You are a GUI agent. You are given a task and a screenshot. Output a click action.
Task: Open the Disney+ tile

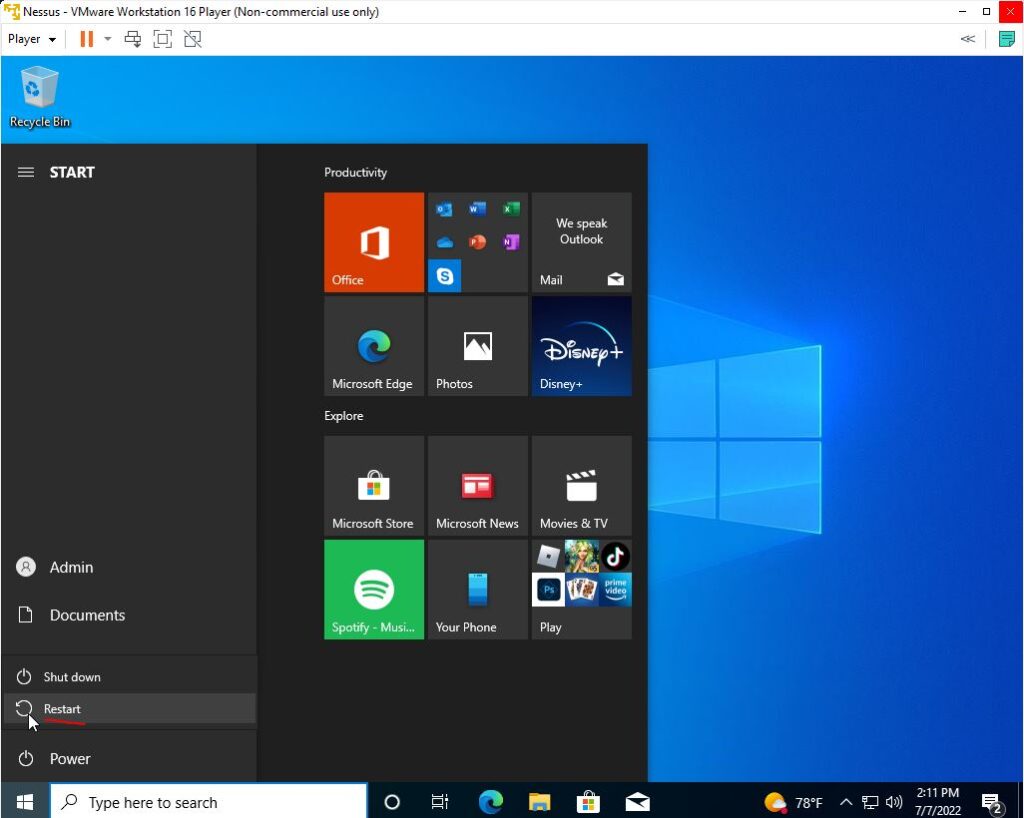[x=582, y=346]
